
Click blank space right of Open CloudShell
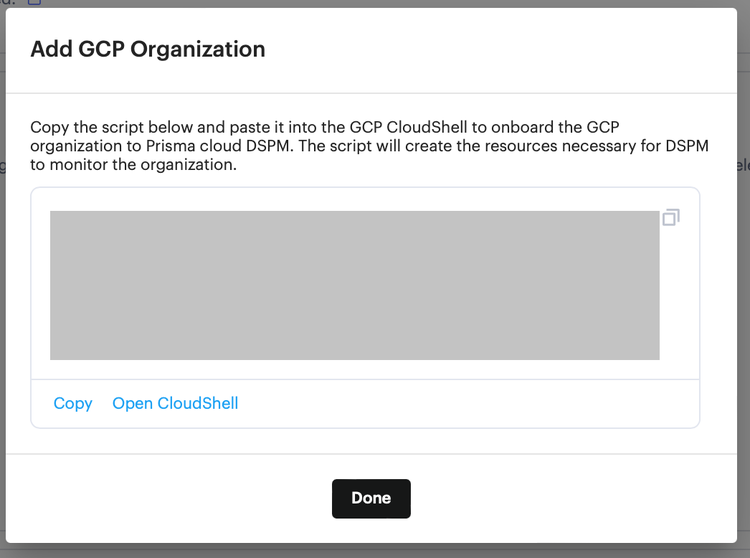click(x=469, y=404)
